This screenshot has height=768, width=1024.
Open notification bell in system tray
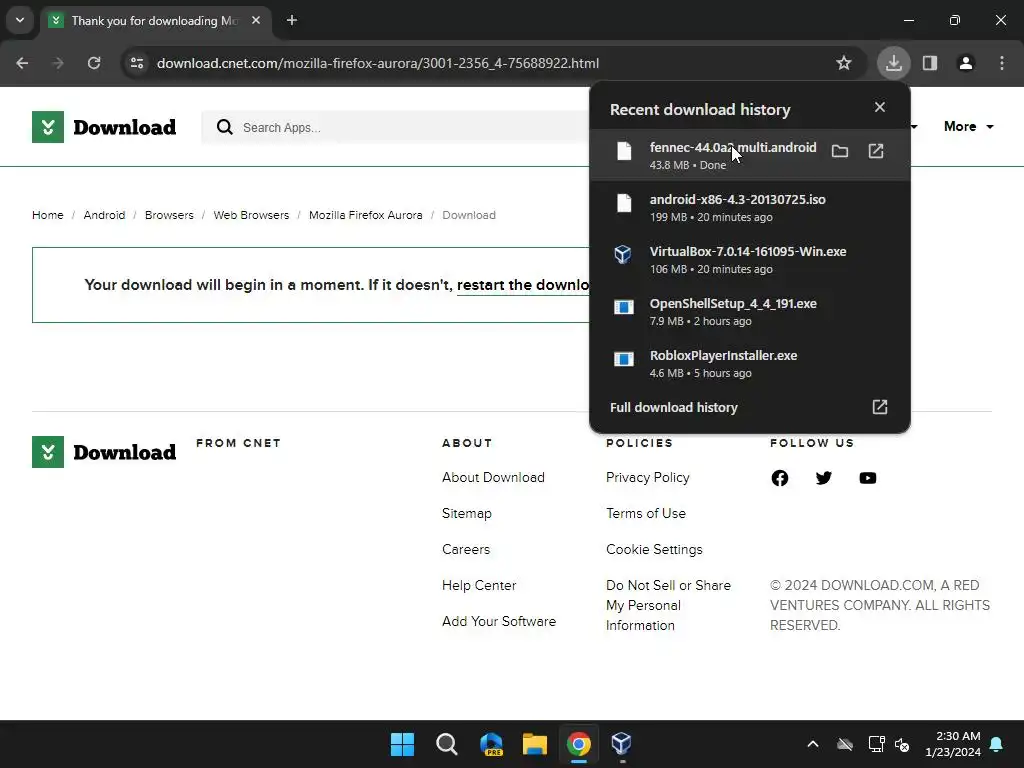[997, 744]
